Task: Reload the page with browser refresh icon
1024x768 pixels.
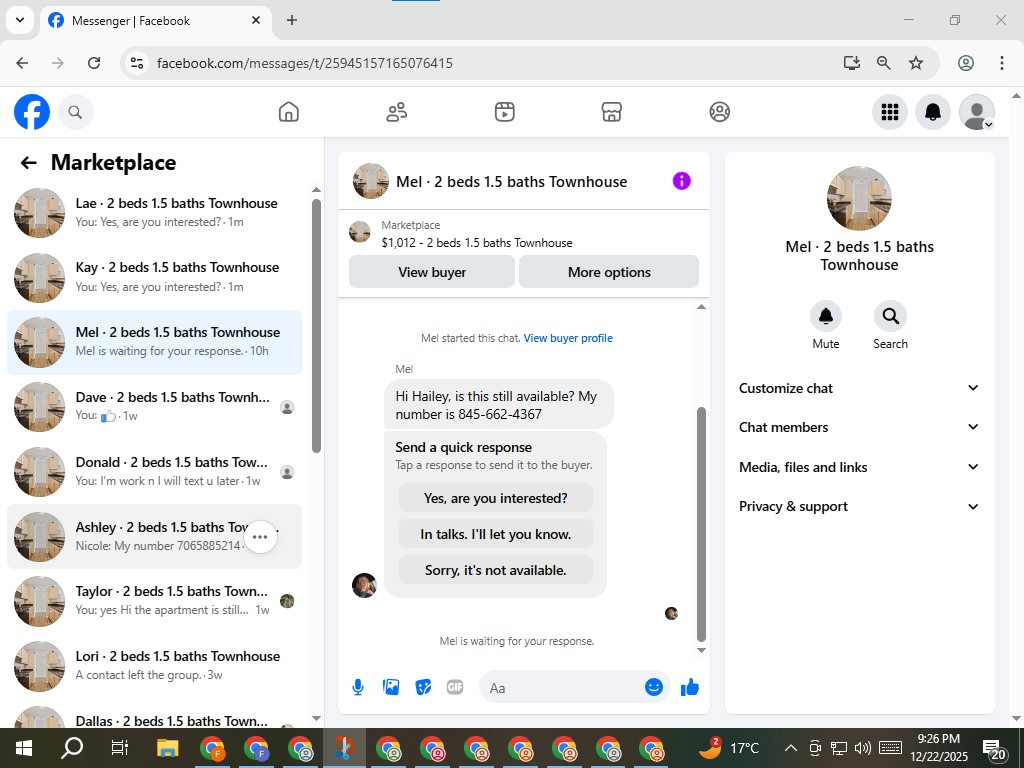Action: click(x=94, y=63)
